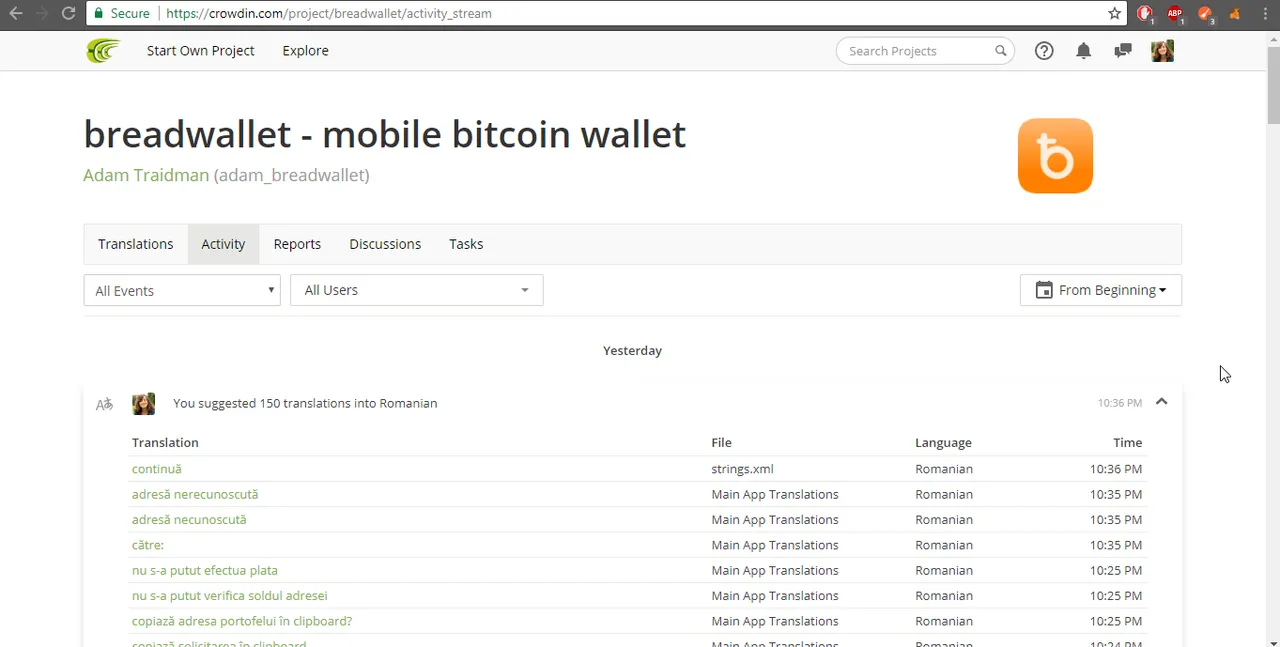1280x647 pixels.
Task: Open user profile avatar in header
Action: click(1162, 51)
